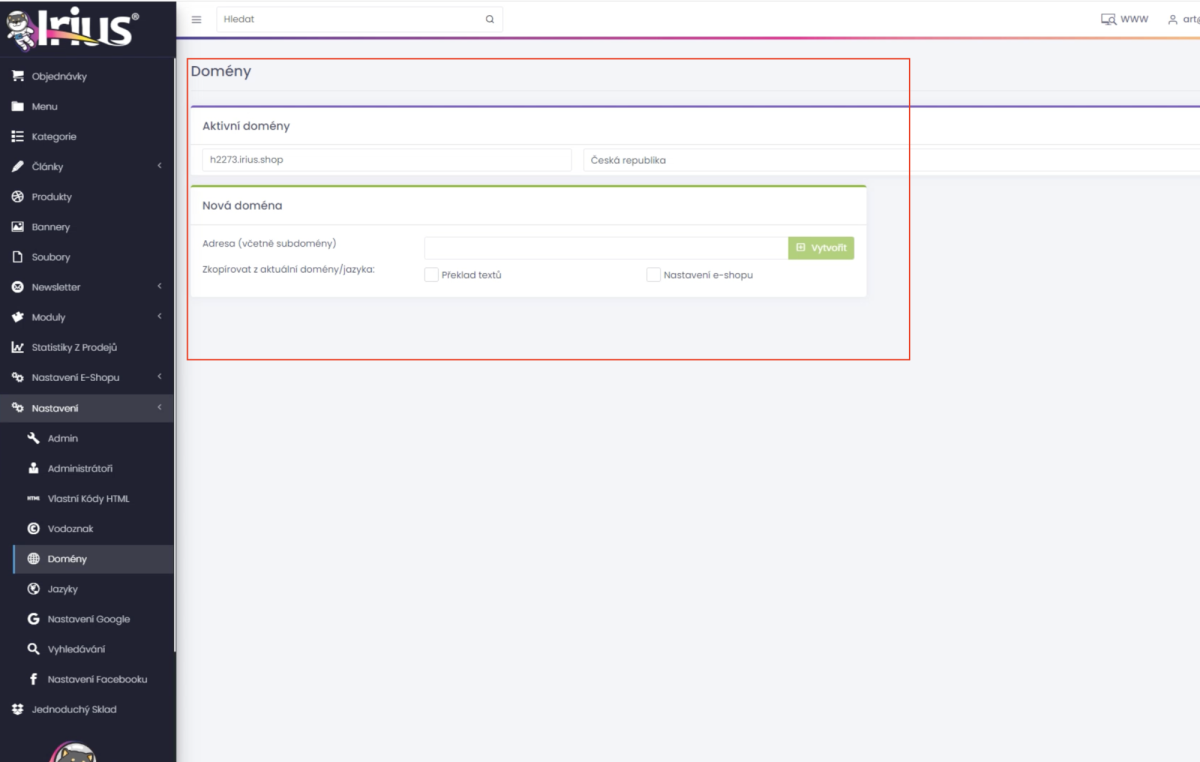The height and width of the screenshot is (762, 1200).
Task: Collapse the Nastavení section chevron
Action: [x=160, y=407]
